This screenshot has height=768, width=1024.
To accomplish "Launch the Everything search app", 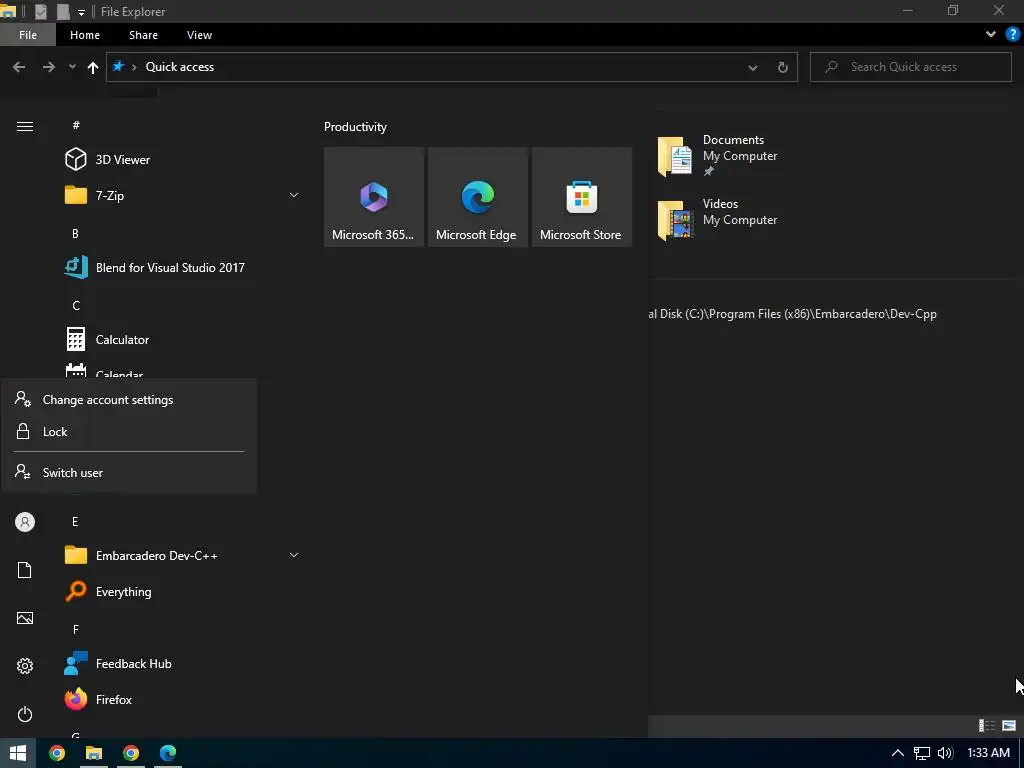I will tap(108, 592).
